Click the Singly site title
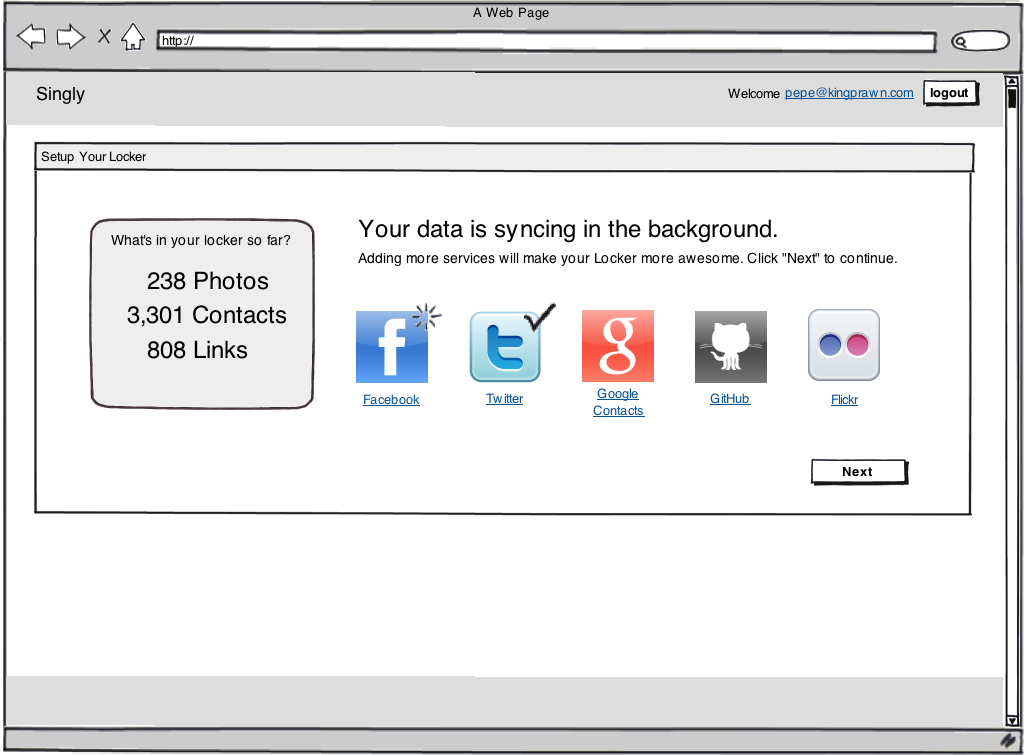 (60, 94)
